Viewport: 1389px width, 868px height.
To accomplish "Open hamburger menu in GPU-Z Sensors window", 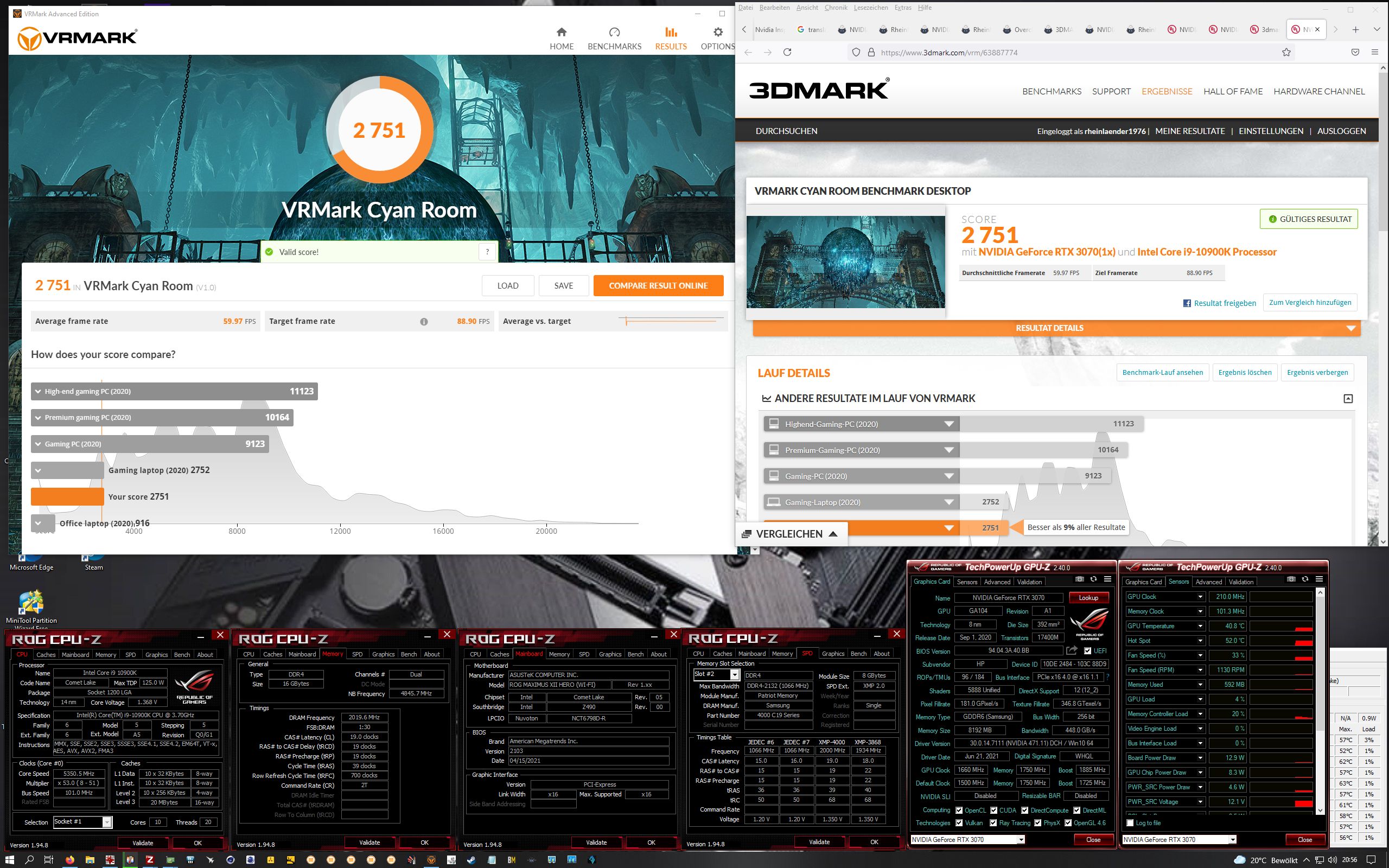I will click(x=1319, y=579).
